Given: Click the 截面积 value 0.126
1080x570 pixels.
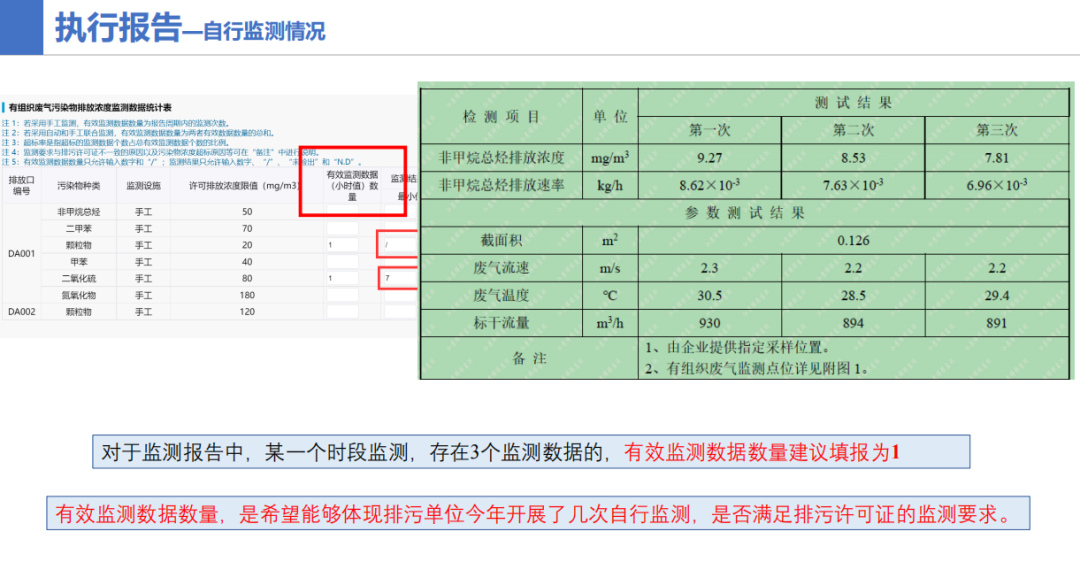Looking at the screenshot, I should pos(853,240).
